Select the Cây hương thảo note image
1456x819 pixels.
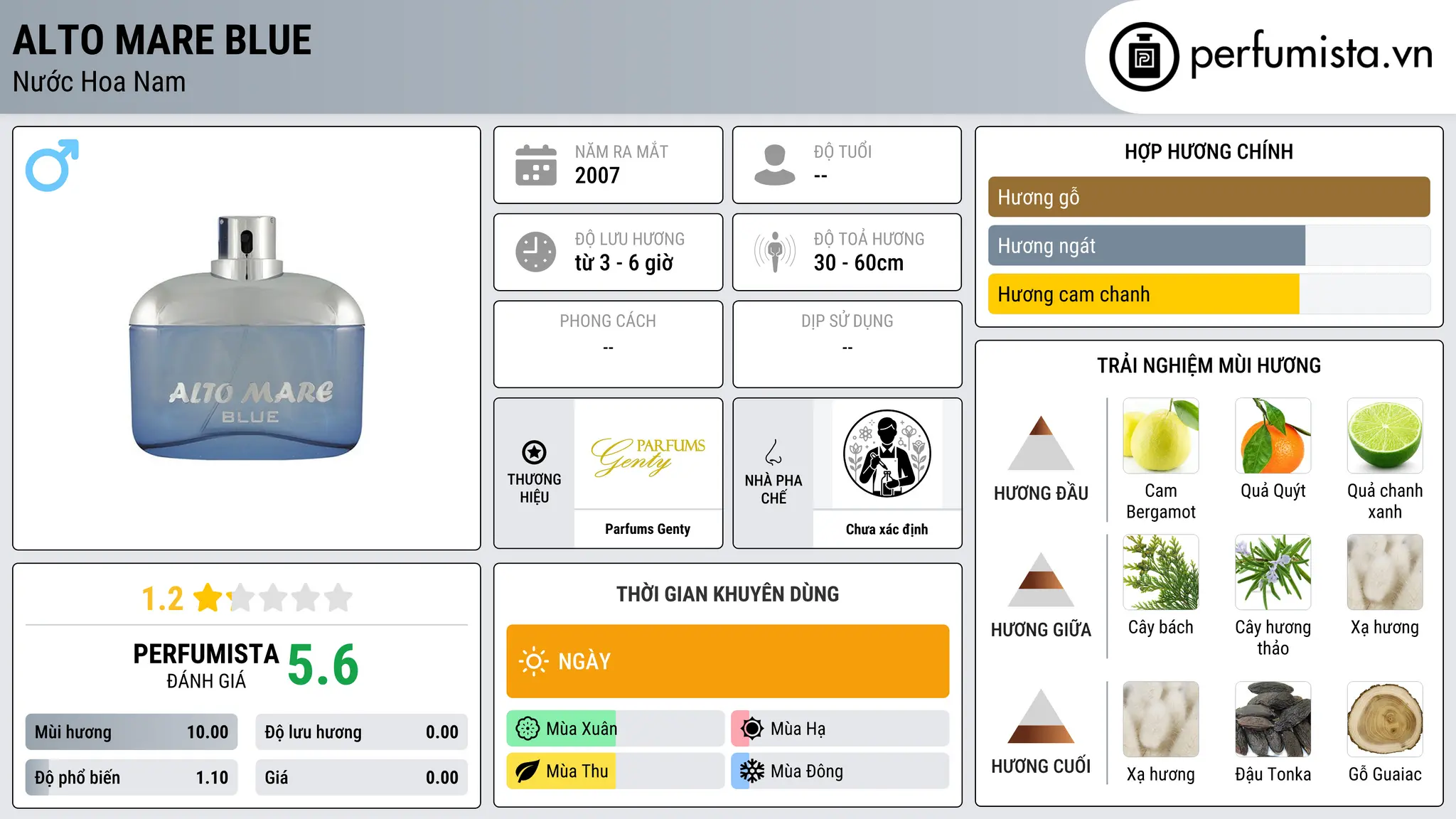tap(1273, 572)
